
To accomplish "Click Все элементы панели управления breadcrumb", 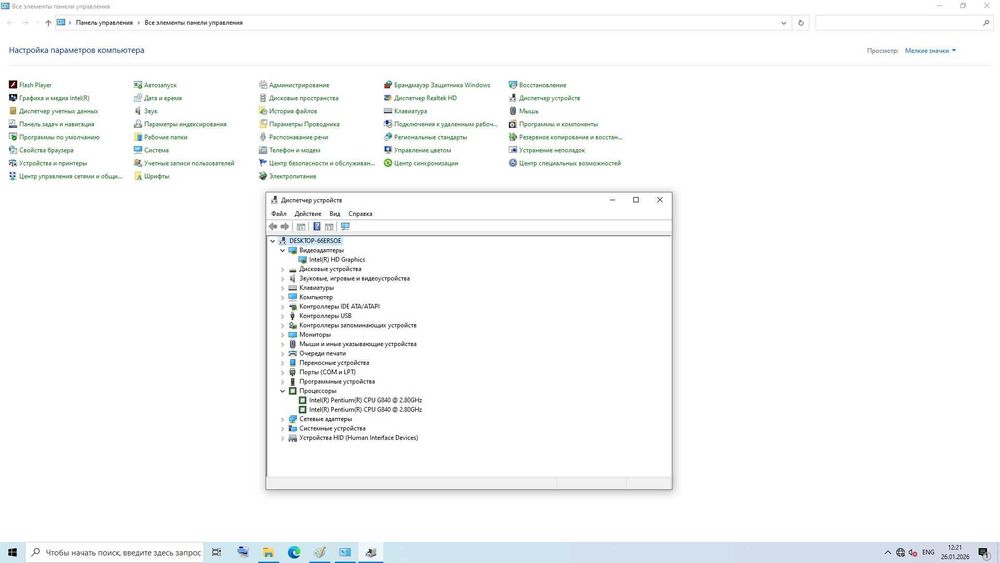I will [x=193, y=23].
